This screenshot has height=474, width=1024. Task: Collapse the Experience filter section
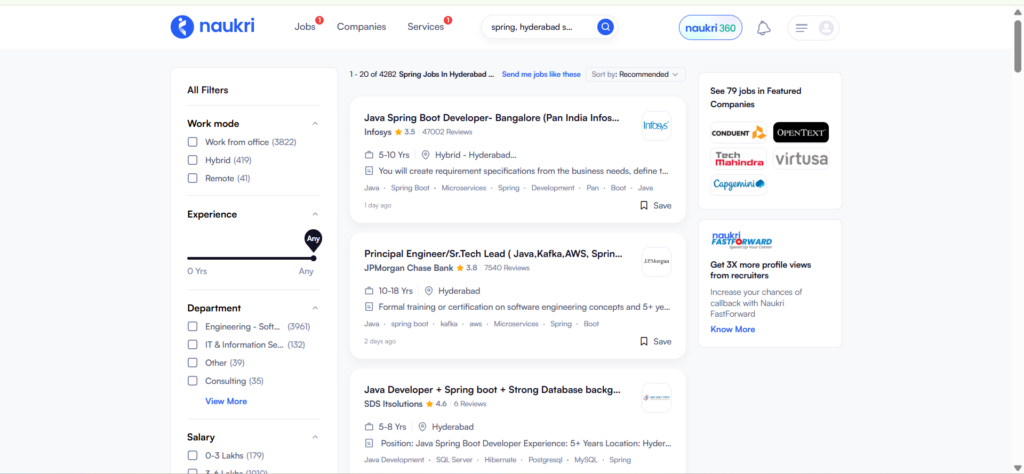315,214
